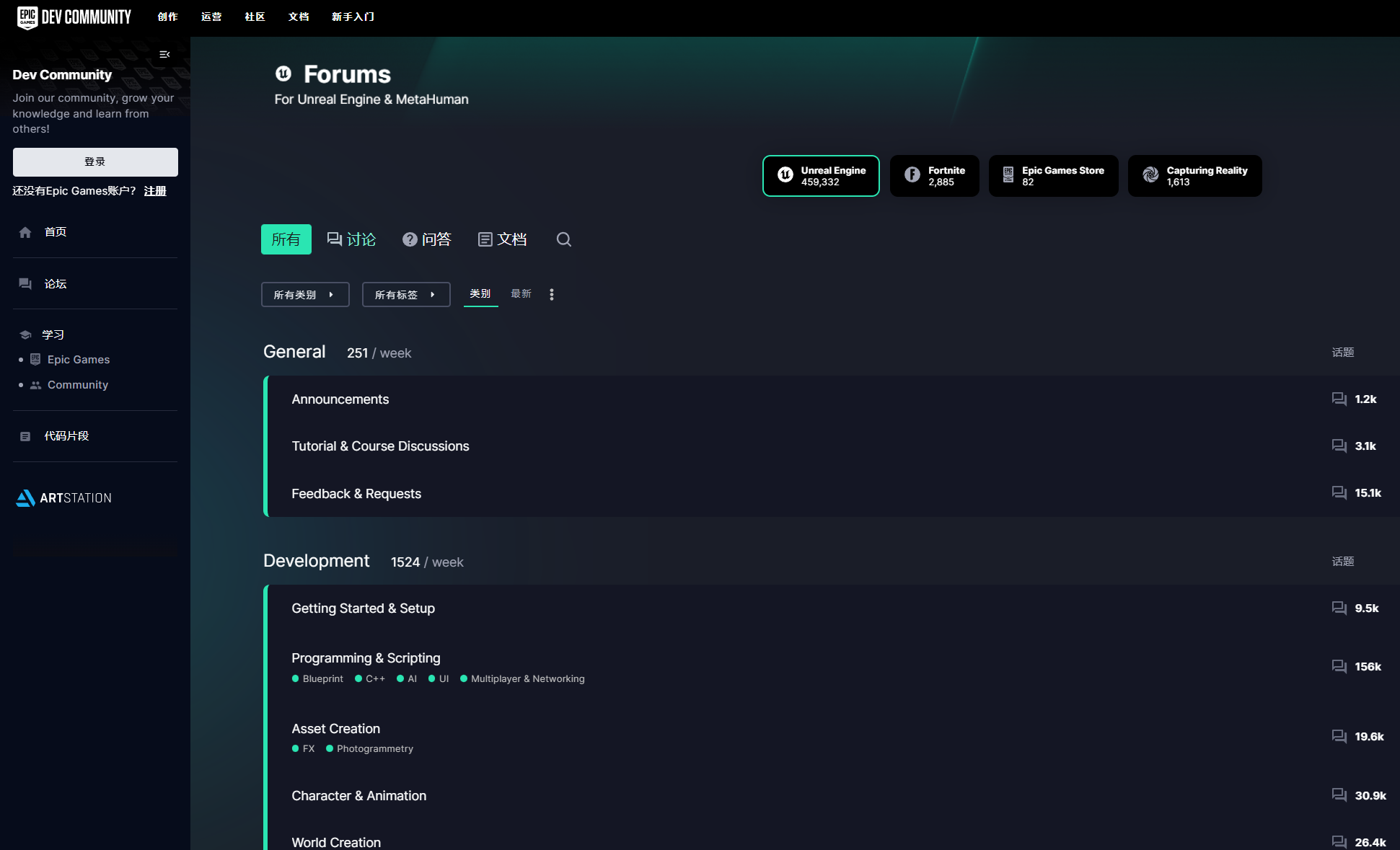Open the Epic Games learning item
1400x850 pixels.
click(x=78, y=360)
